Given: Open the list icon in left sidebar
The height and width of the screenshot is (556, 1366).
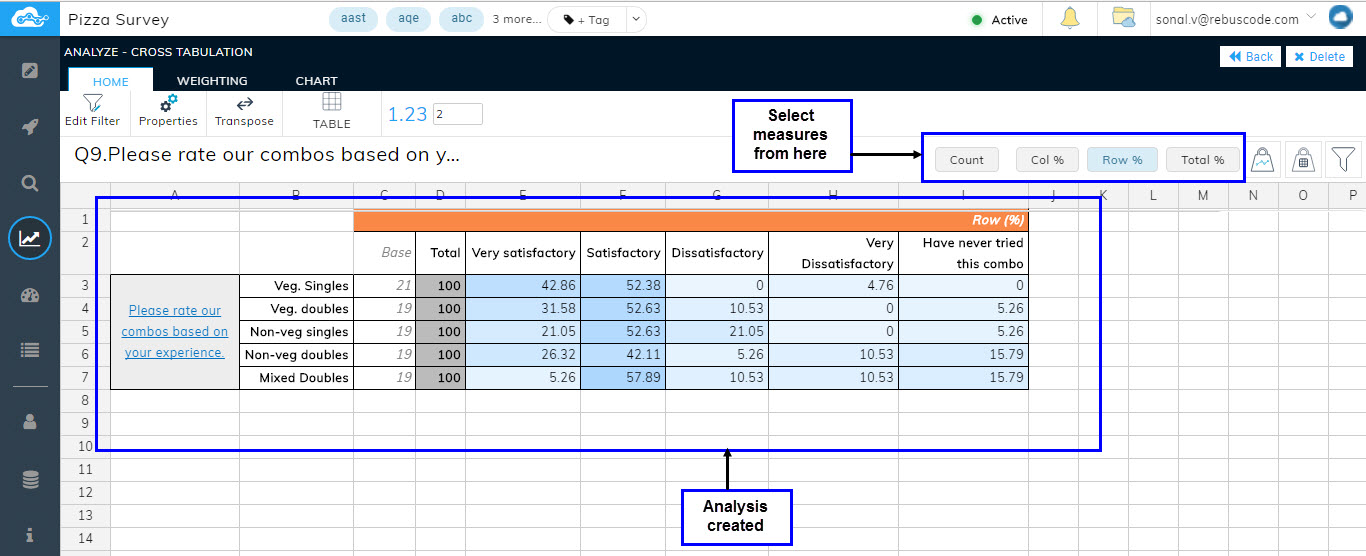Looking at the screenshot, I should pyautogui.click(x=30, y=350).
